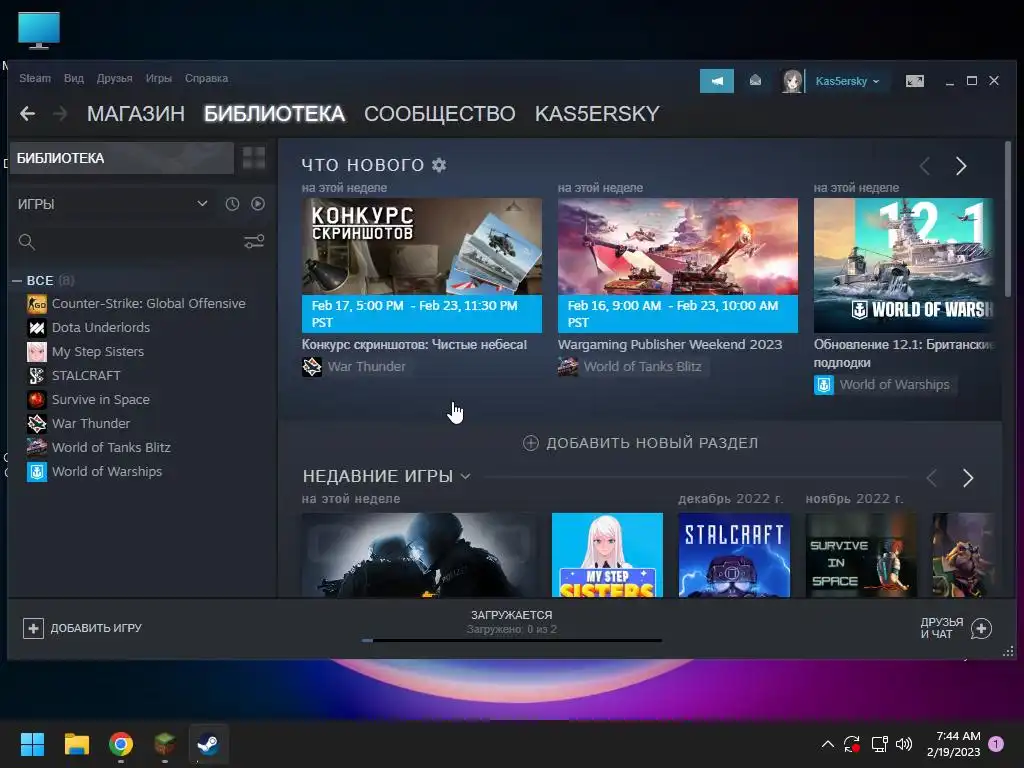Show ready-to-play games only icon
Viewport: 1024px width, 768px height.
pos(258,204)
